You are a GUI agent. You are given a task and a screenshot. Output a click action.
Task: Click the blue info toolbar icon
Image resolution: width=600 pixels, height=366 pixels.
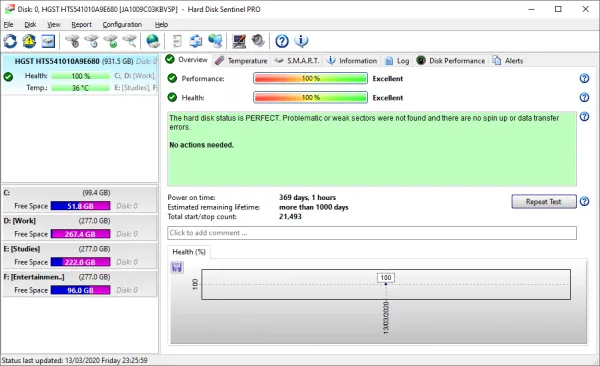302,41
